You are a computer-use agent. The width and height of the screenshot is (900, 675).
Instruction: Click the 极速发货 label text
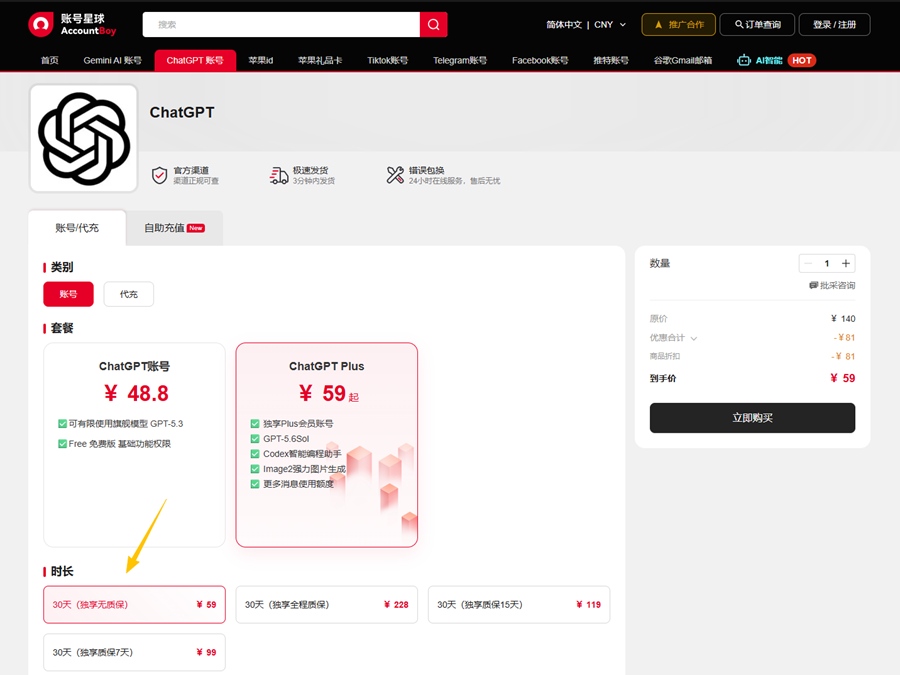(311, 170)
